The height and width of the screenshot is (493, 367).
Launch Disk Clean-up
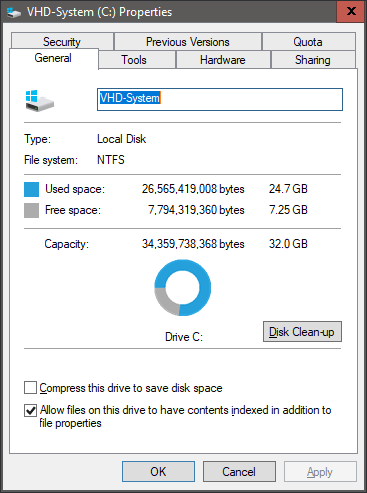[x=302, y=332]
